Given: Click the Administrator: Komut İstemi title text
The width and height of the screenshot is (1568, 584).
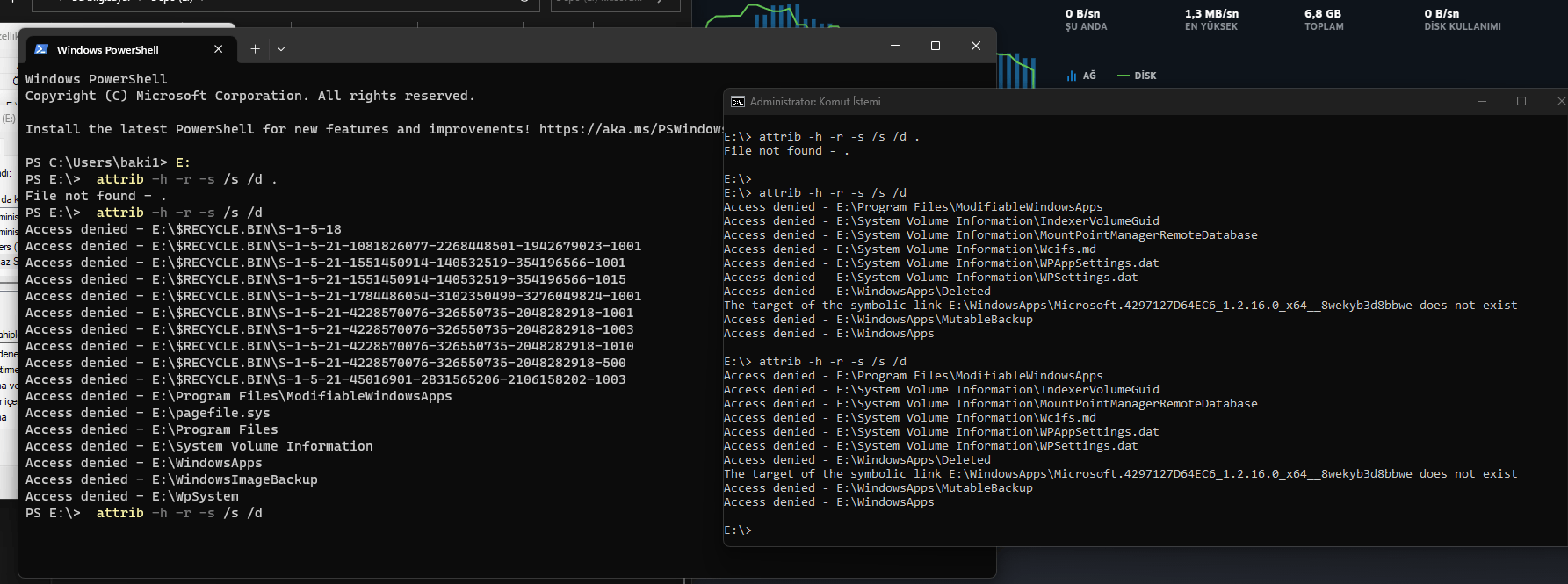Looking at the screenshot, I should tap(815, 102).
